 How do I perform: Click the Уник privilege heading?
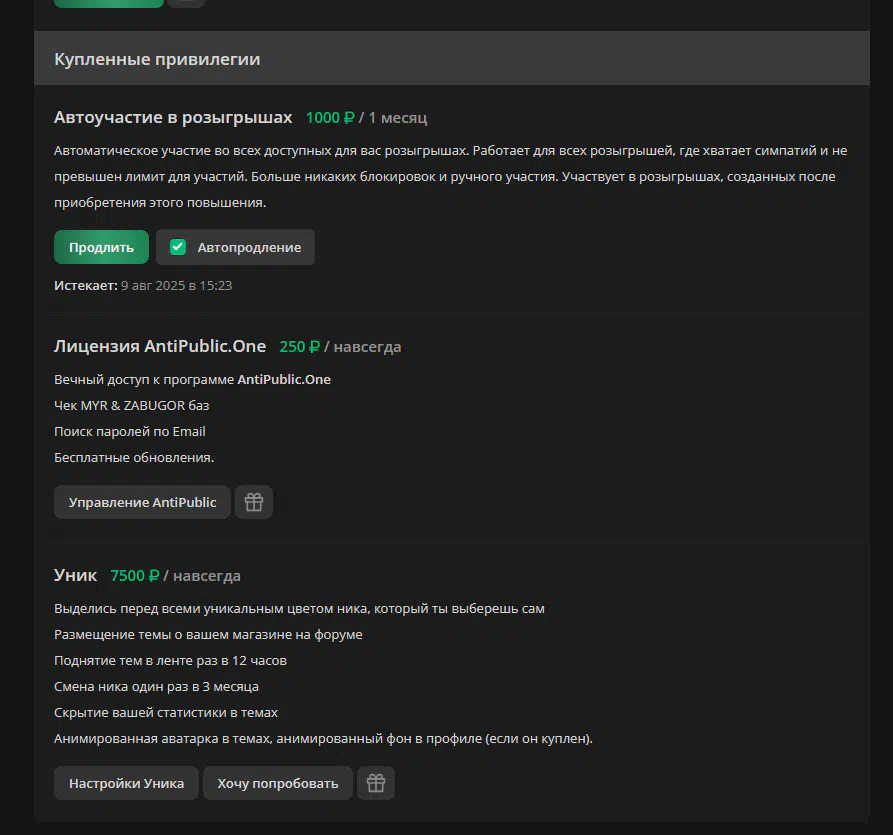[75, 575]
